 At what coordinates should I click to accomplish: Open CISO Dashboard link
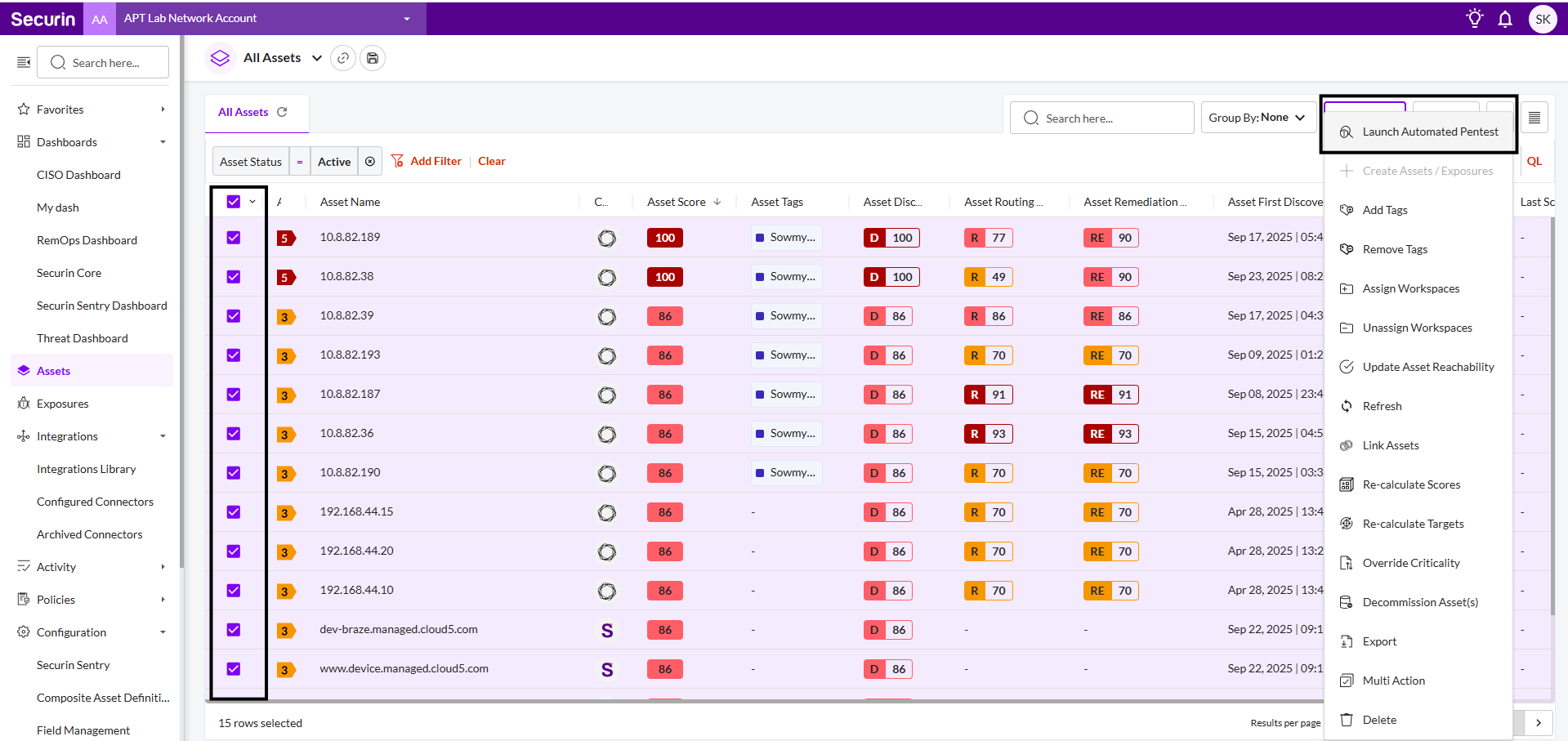pyautogui.click(x=78, y=175)
